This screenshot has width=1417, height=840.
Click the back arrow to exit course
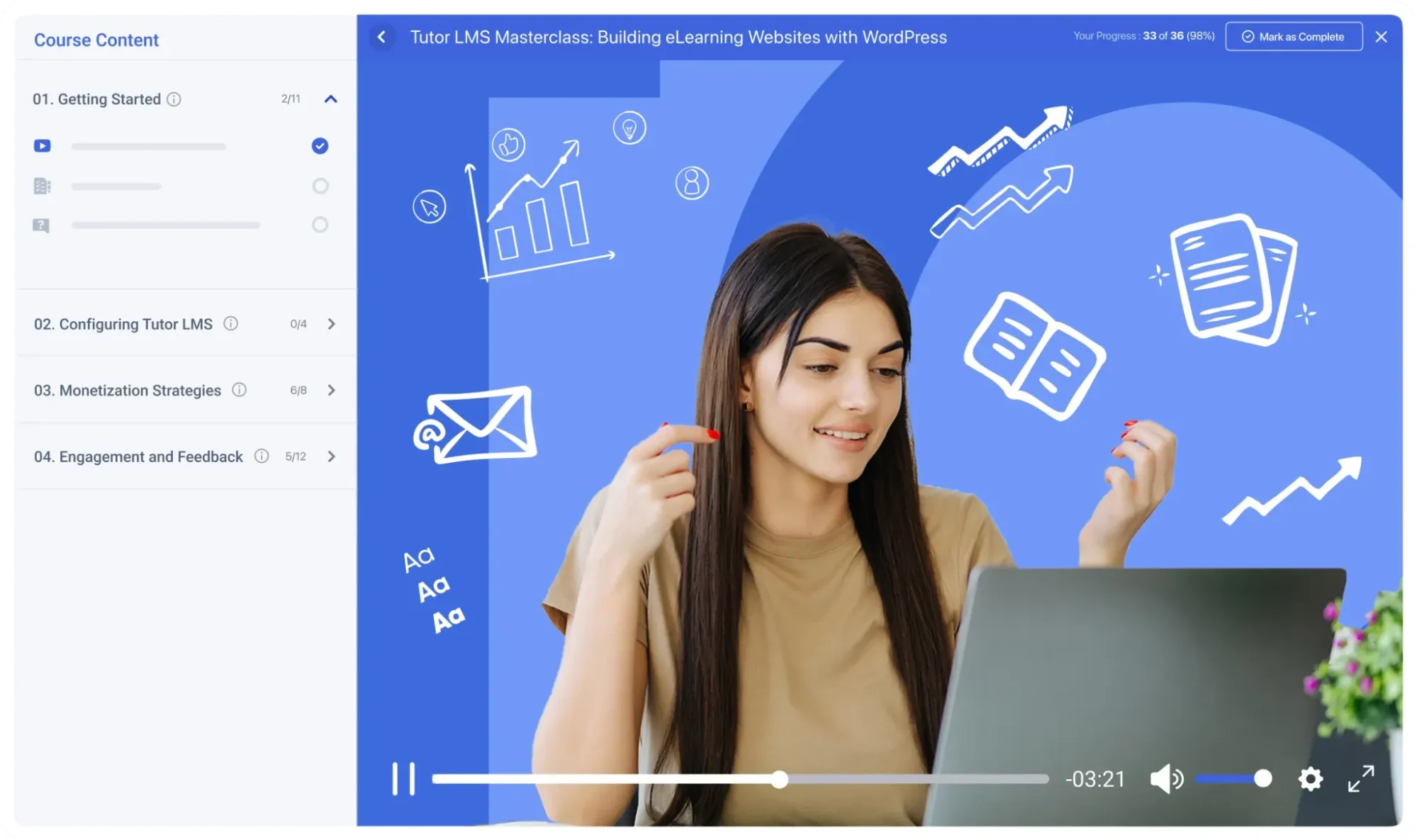(382, 37)
